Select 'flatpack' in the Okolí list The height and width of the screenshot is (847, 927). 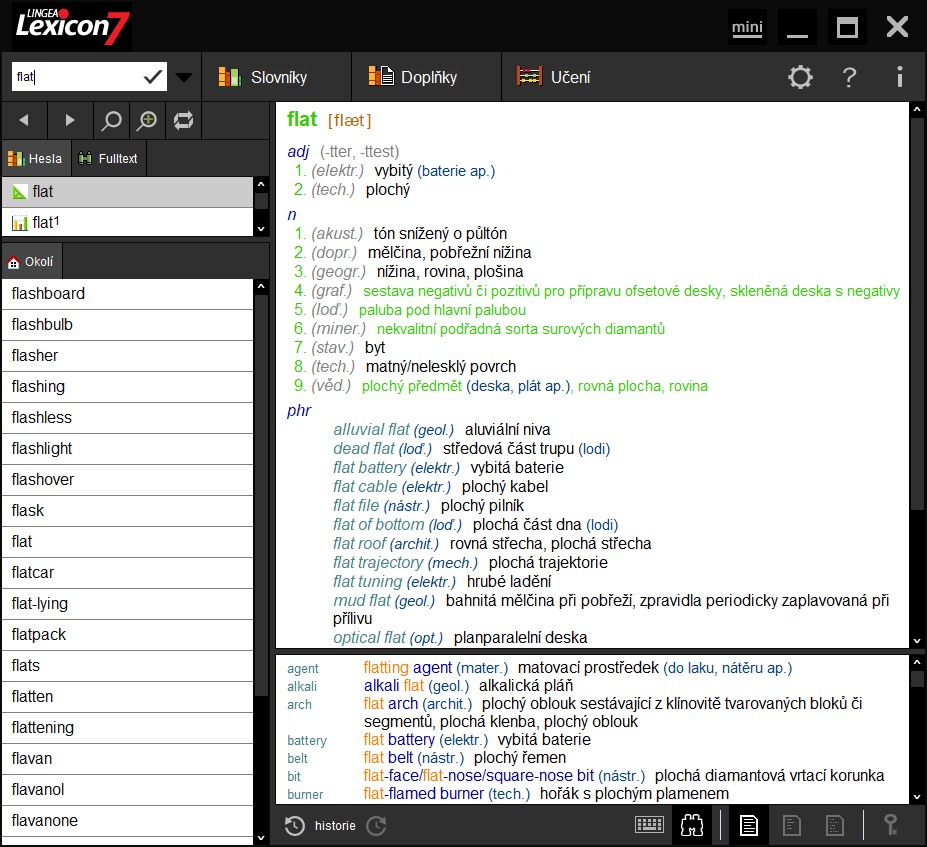(x=128, y=635)
